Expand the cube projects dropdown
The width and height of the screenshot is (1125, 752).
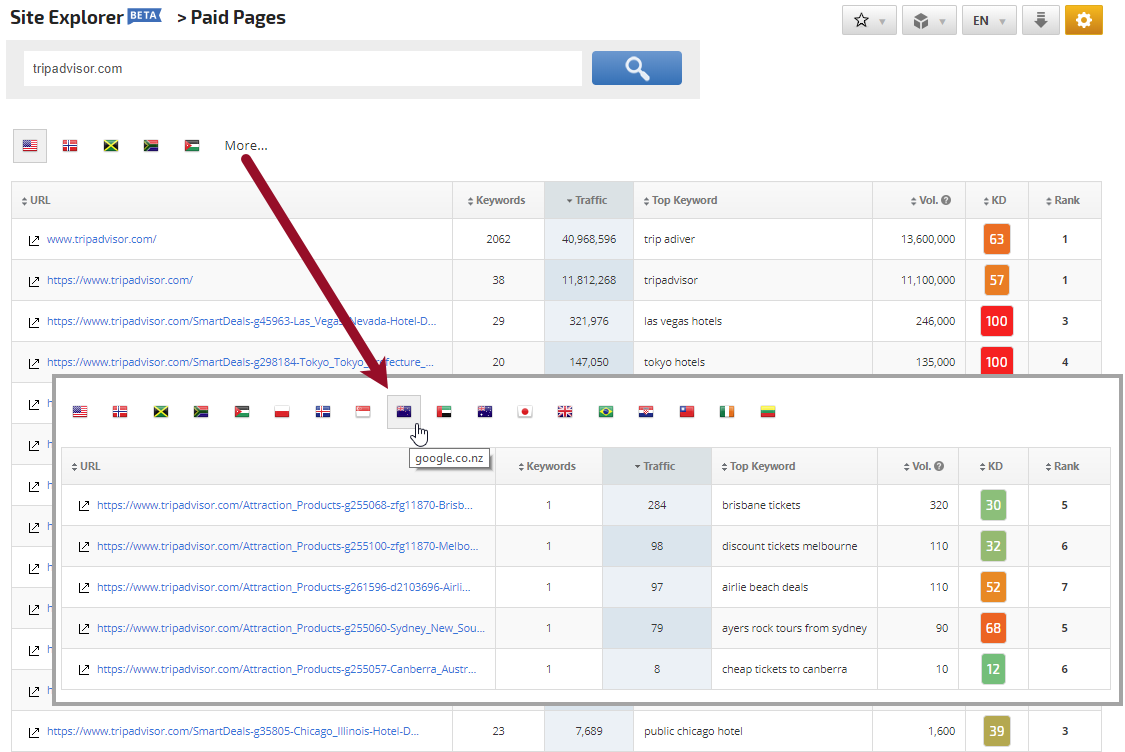[x=929, y=20]
